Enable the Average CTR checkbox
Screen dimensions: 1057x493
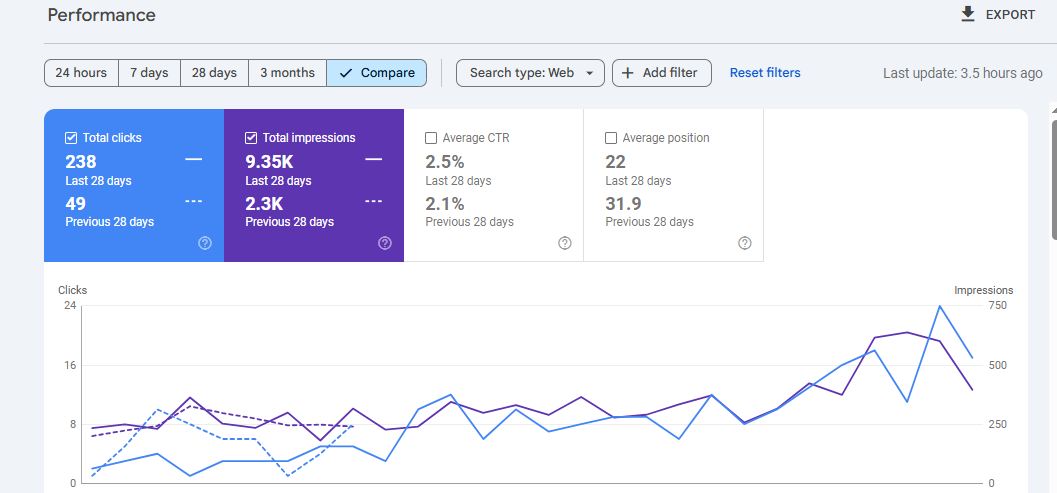[431, 138]
